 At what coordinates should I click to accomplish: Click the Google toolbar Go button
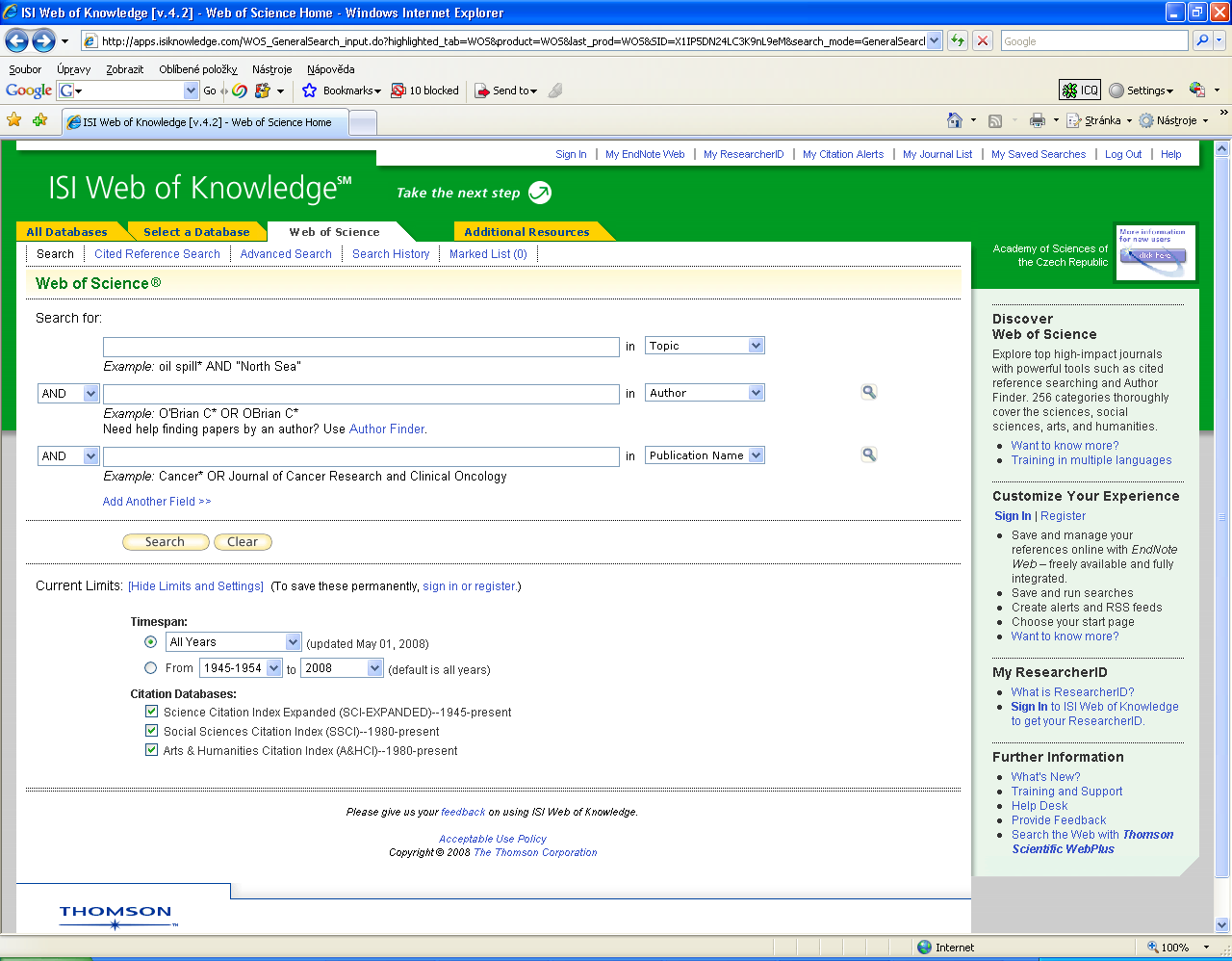pyautogui.click(x=210, y=91)
